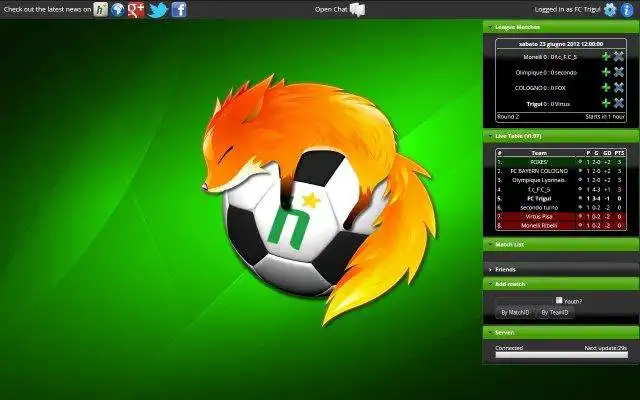Click the blue info icon
The height and width of the screenshot is (400, 640).
click(627, 9)
